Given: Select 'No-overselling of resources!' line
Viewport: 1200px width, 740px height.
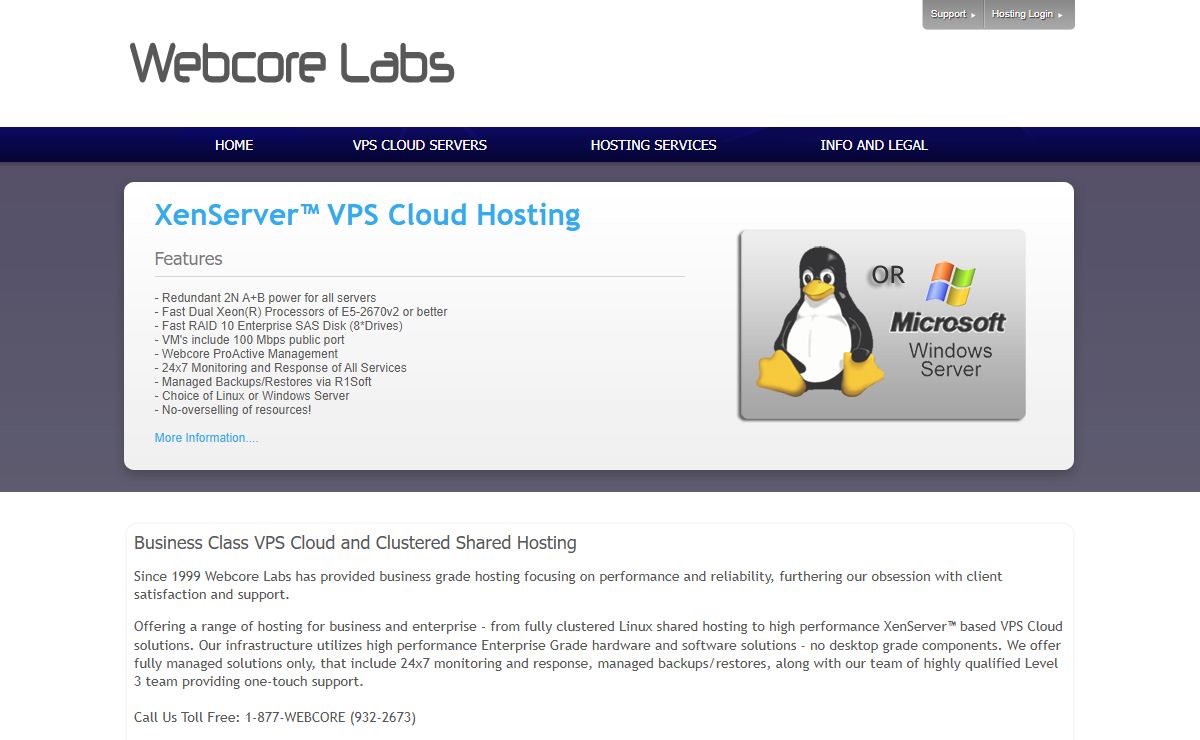Looking at the screenshot, I should 233,410.
